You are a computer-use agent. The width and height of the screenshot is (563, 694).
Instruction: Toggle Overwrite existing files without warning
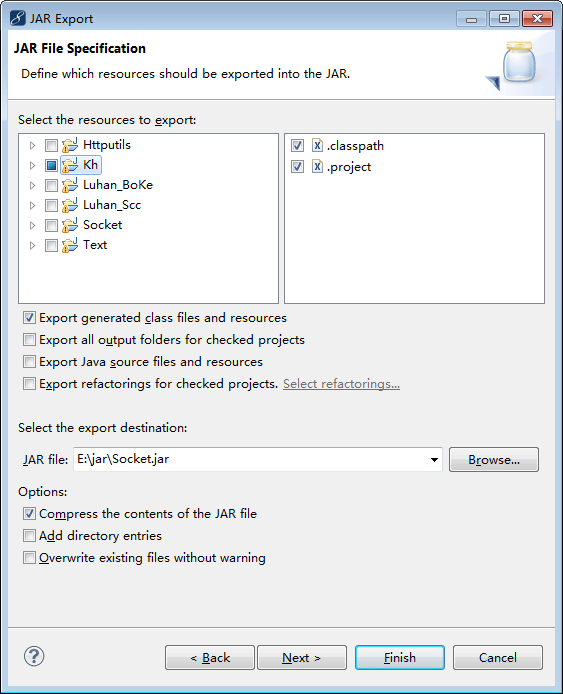pos(29,558)
